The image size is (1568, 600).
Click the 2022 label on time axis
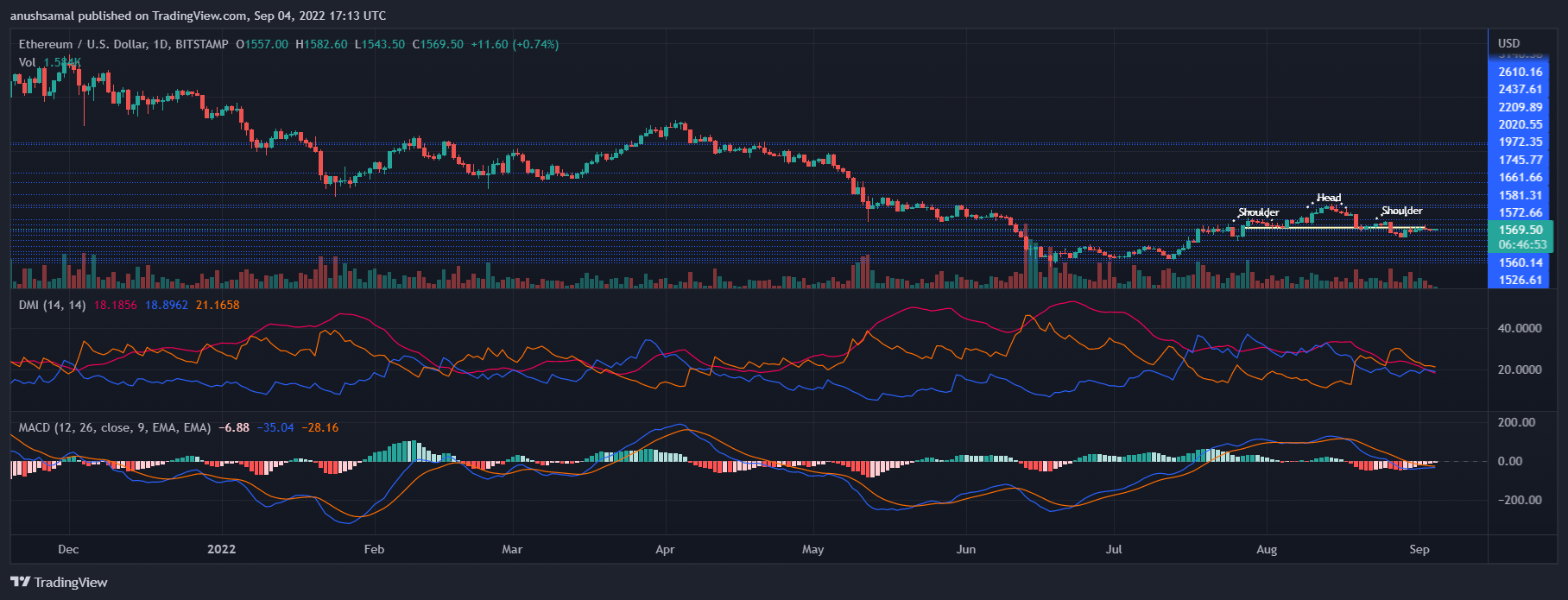pos(222,549)
